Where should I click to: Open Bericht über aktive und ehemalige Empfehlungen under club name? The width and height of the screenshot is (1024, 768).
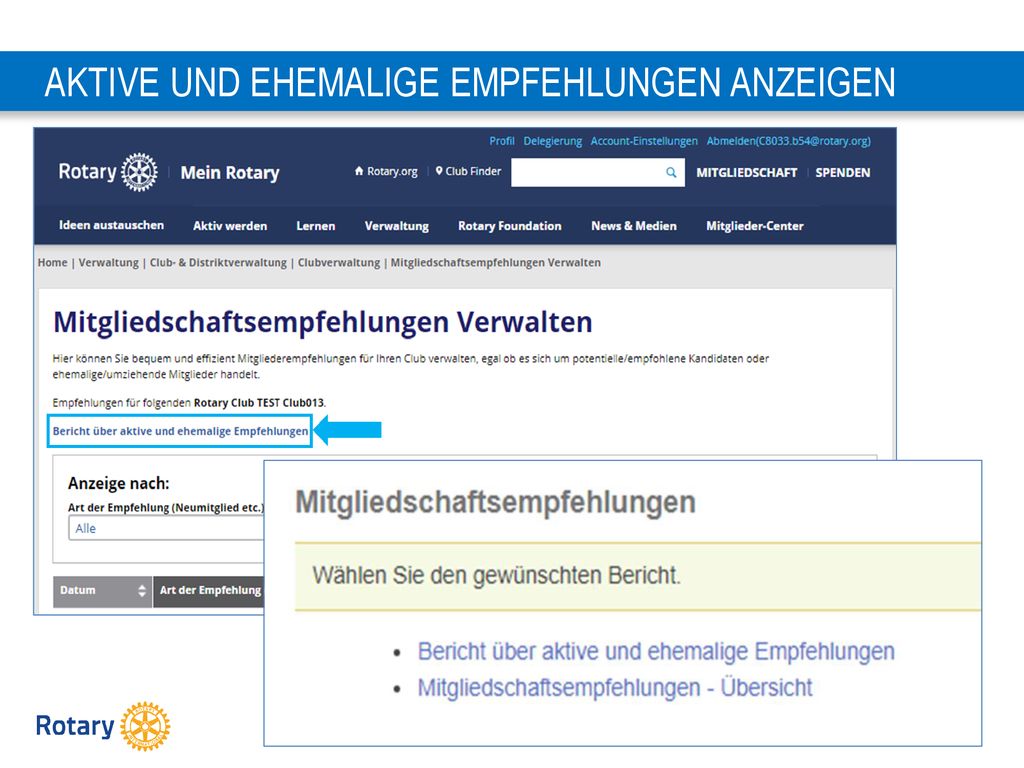click(180, 431)
